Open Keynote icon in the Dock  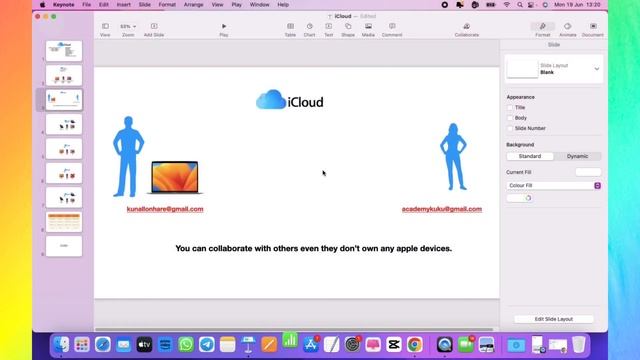pos(248,344)
